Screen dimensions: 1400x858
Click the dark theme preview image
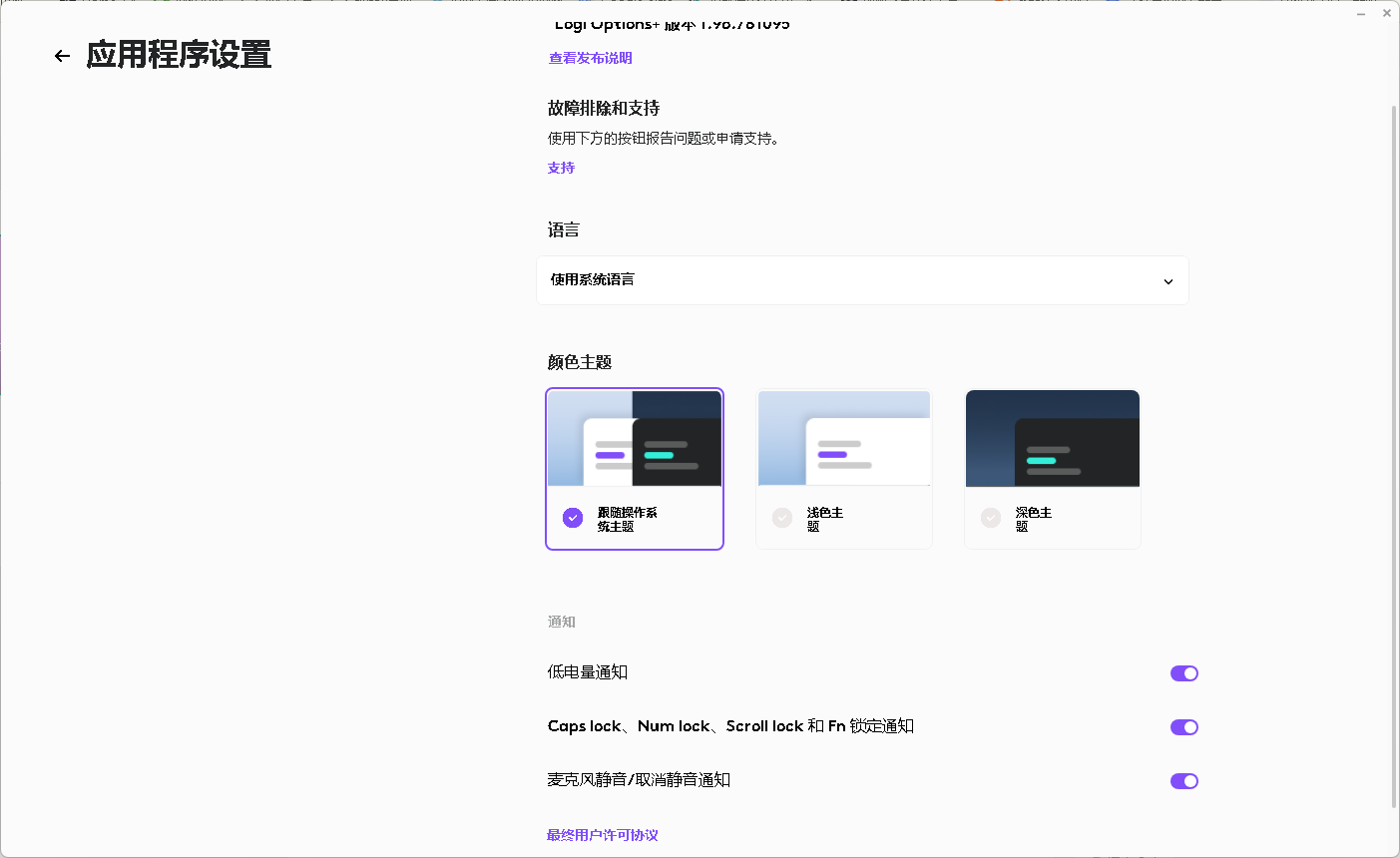tap(1052, 437)
